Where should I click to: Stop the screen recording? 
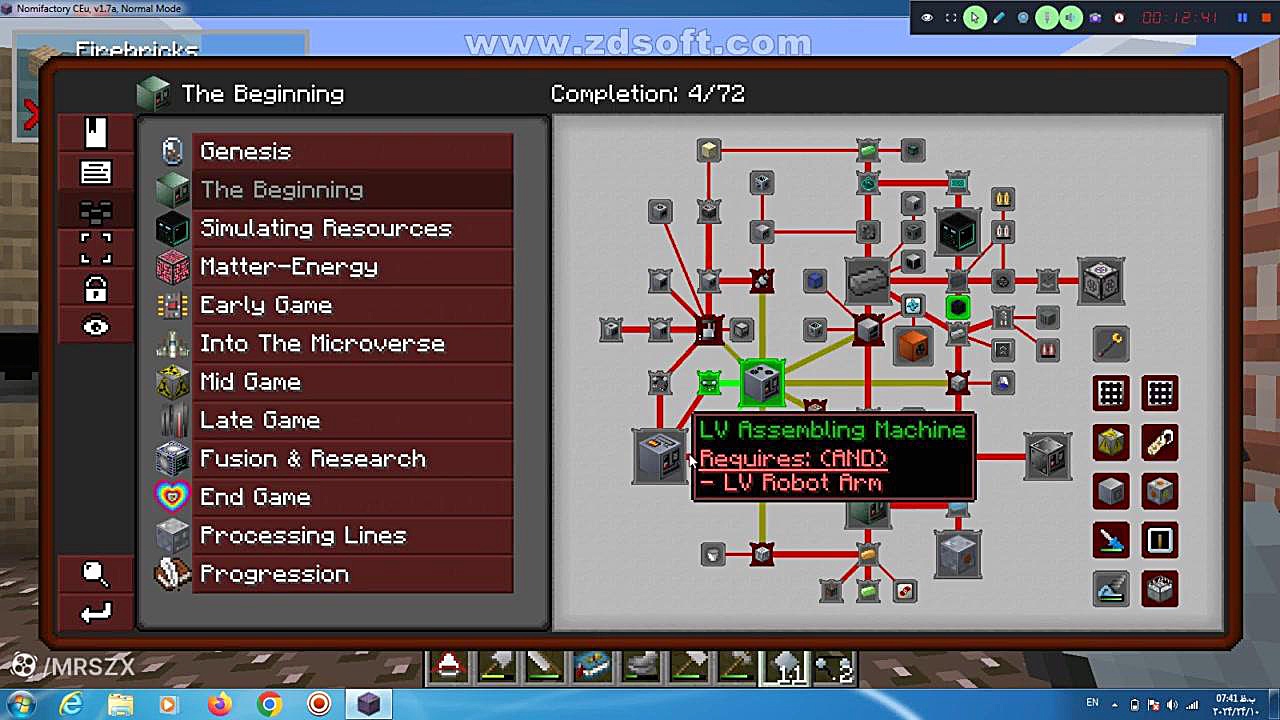click(1264, 18)
